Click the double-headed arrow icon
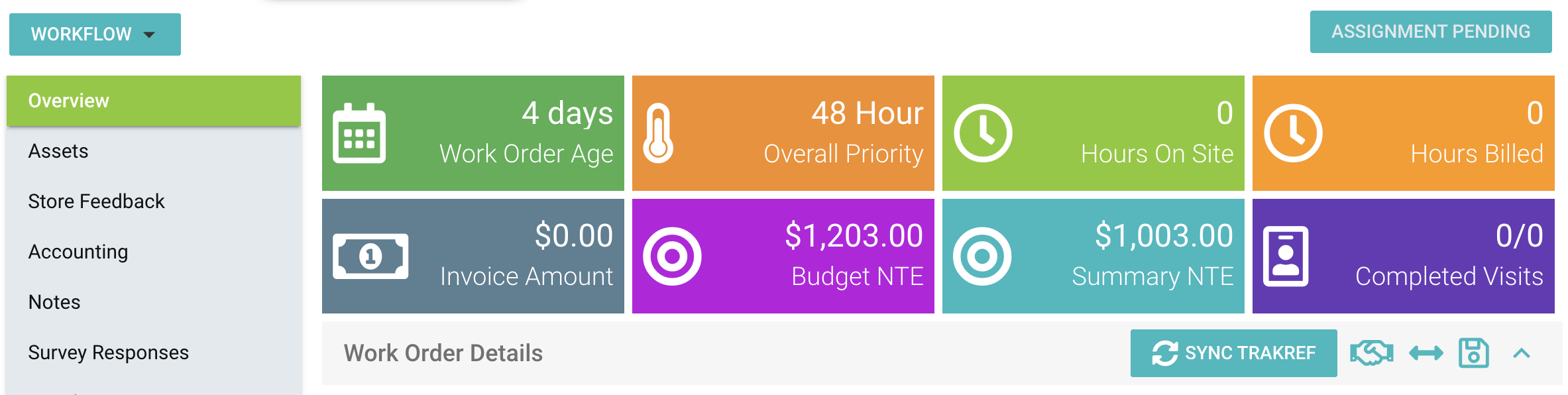The width and height of the screenshot is (1568, 395). pos(1426,353)
